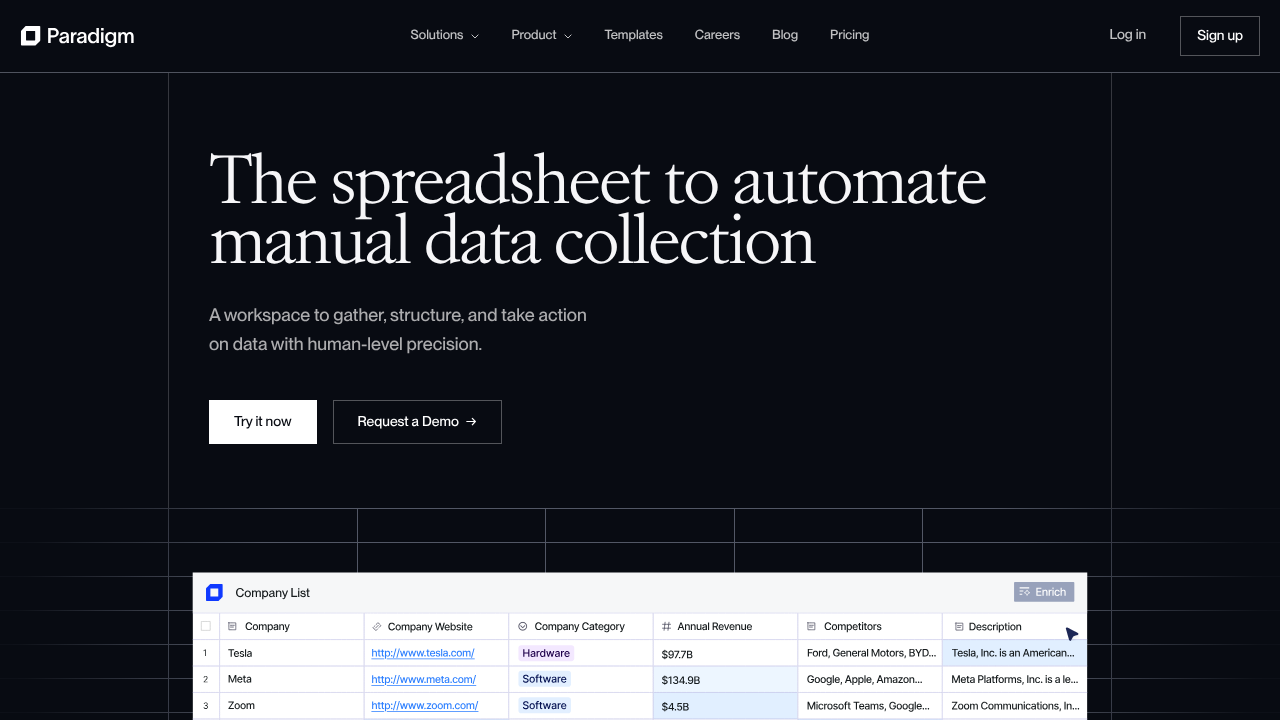Toggle the select-all checkbox in the header row
The image size is (1280, 720).
tap(206, 626)
